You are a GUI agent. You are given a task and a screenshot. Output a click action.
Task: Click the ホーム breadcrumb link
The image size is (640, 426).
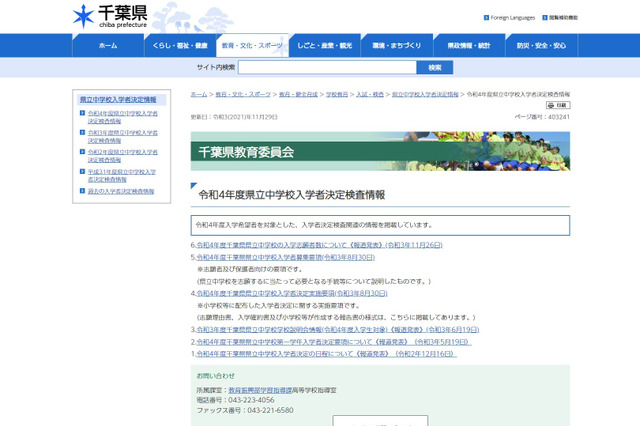coord(199,94)
